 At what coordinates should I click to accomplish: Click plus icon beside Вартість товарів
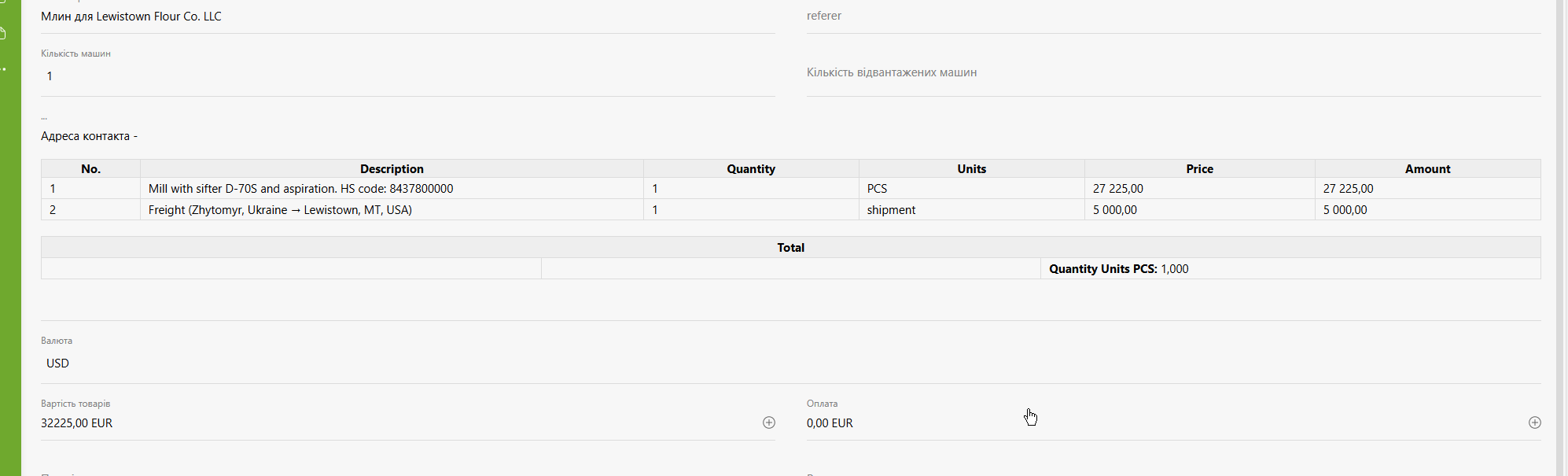click(768, 422)
